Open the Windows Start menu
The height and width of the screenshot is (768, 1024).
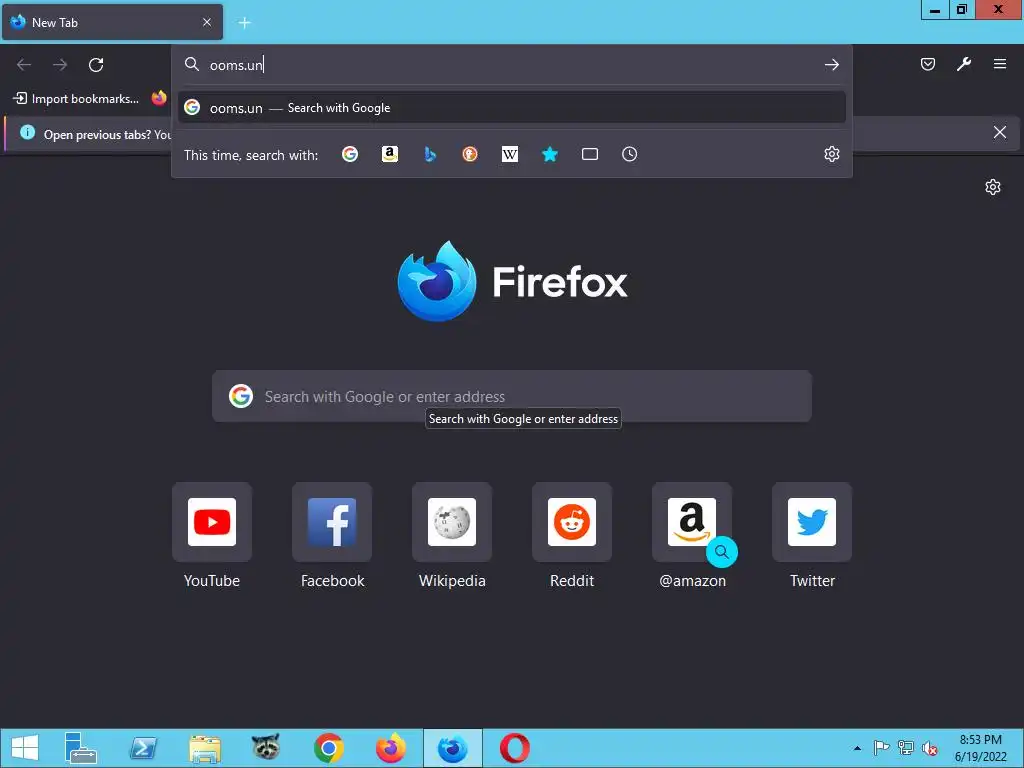pos(25,748)
